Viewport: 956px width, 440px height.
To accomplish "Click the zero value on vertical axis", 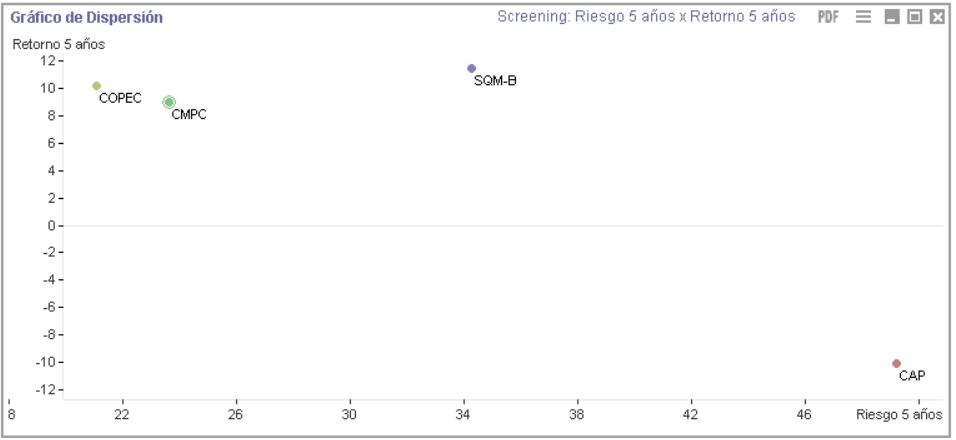I will (x=52, y=225).
